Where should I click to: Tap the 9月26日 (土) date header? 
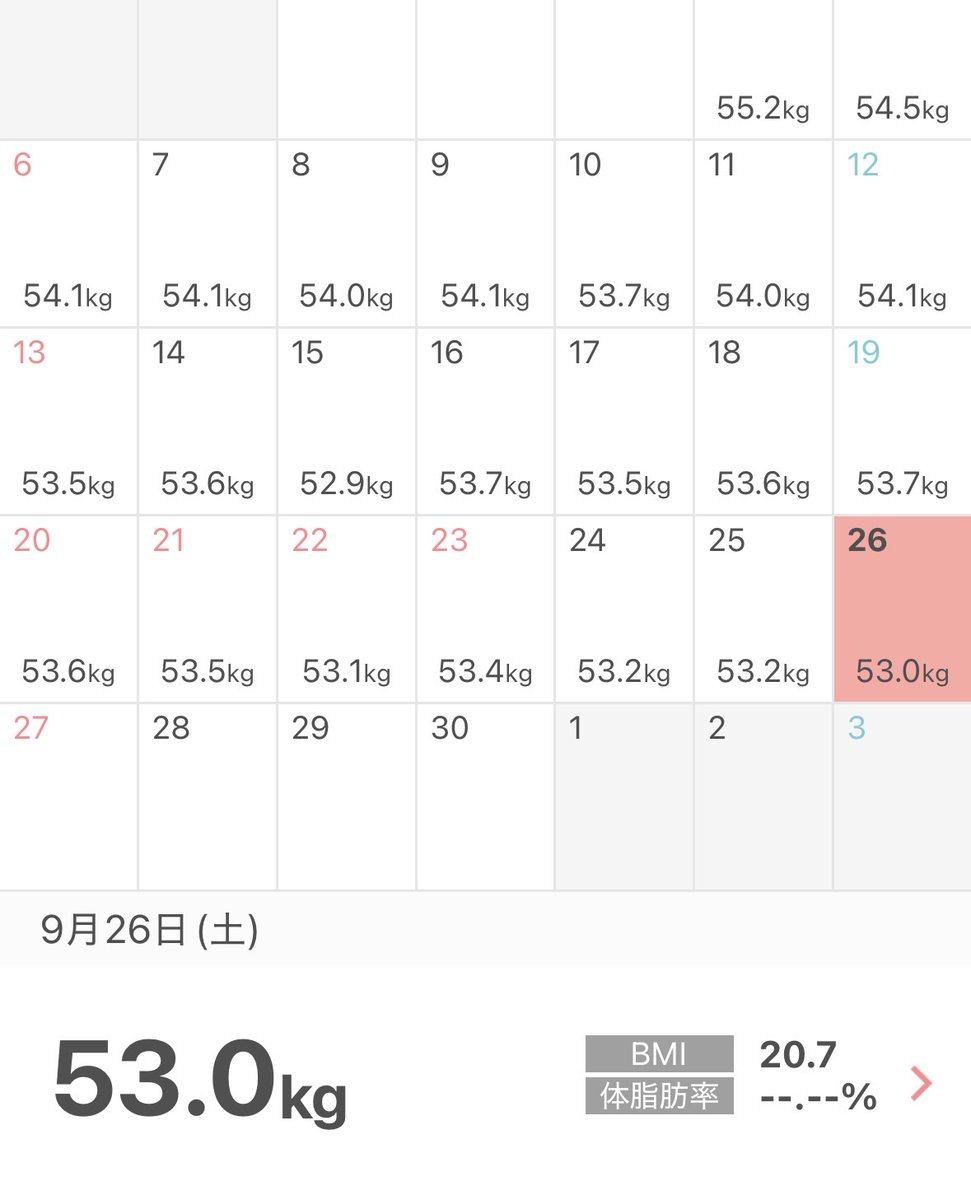click(149, 931)
